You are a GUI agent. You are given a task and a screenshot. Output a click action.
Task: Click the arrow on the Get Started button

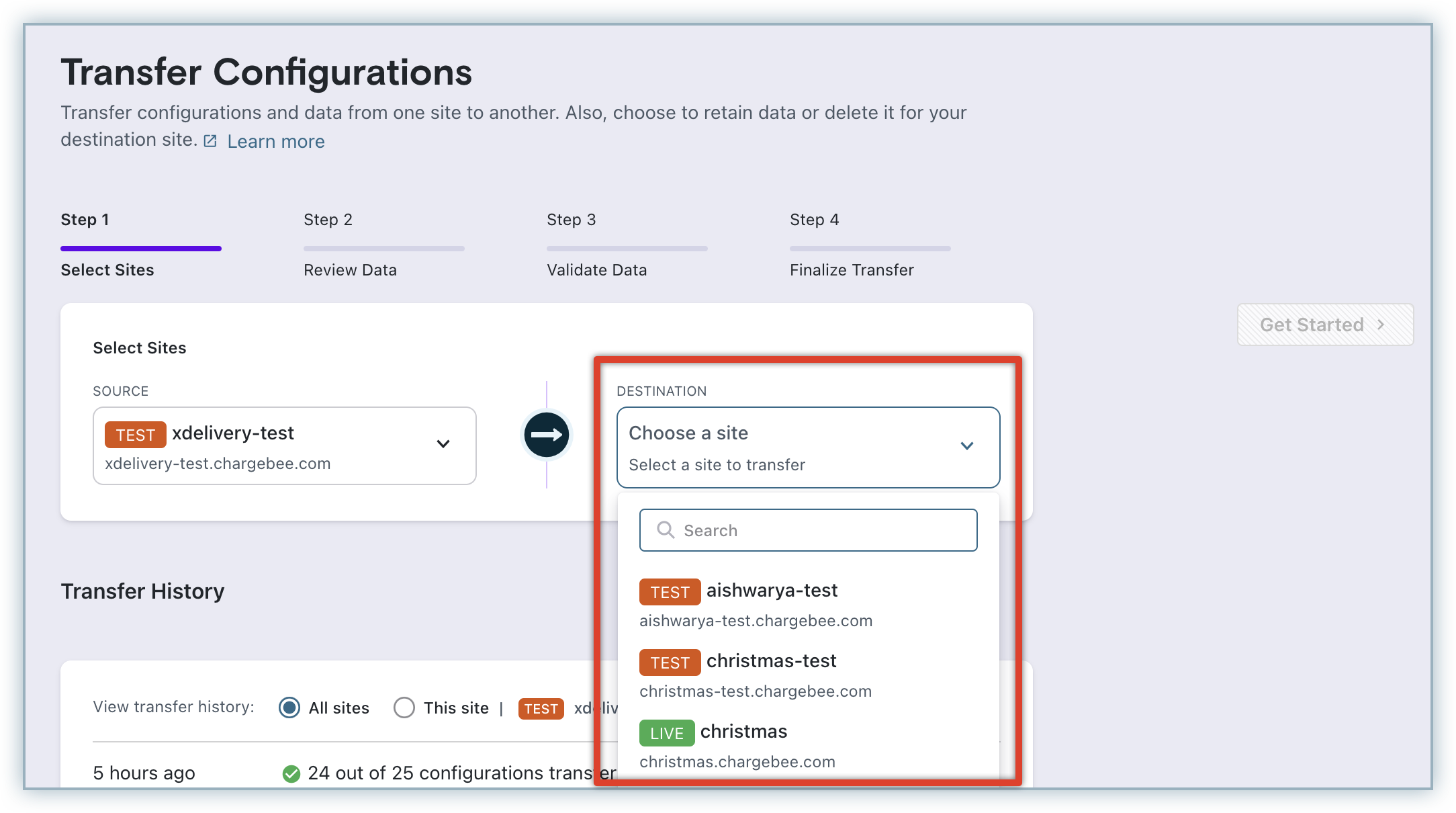click(x=1381, y=325)
